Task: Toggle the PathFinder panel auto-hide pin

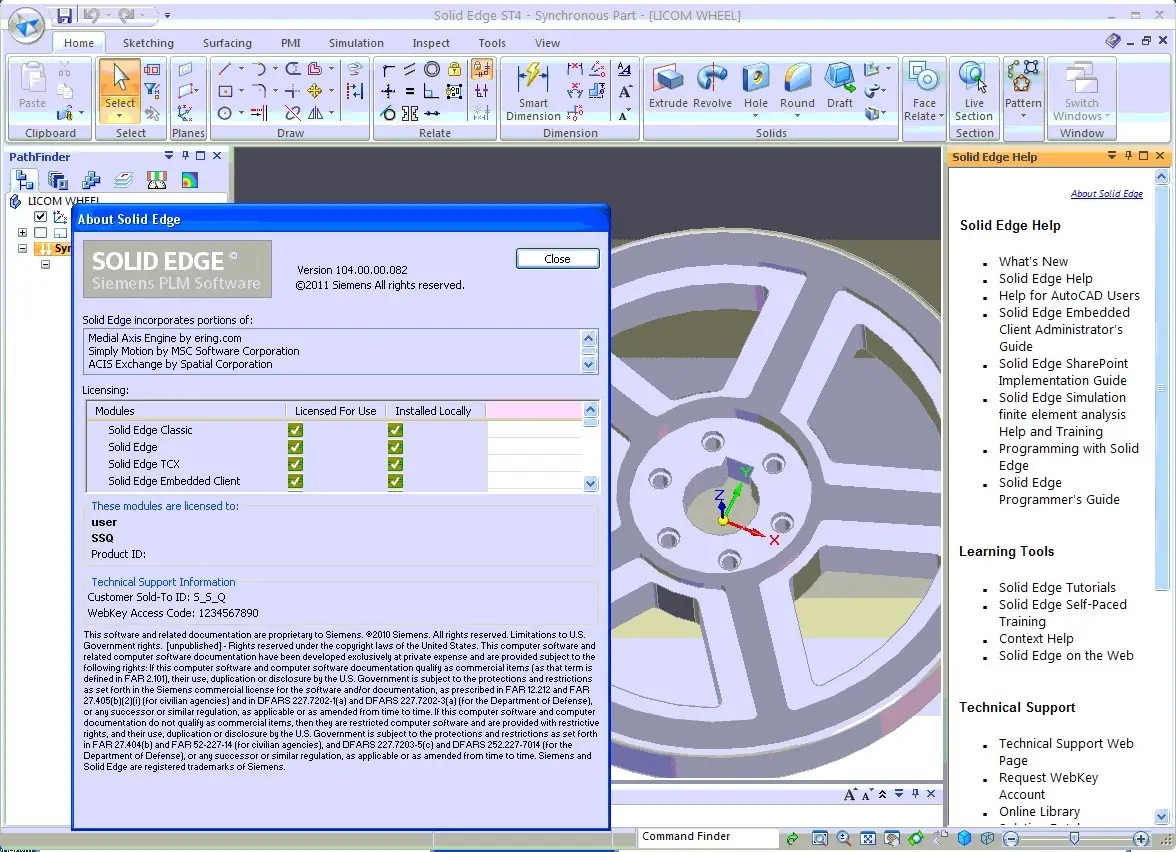Action: [184, 156]
